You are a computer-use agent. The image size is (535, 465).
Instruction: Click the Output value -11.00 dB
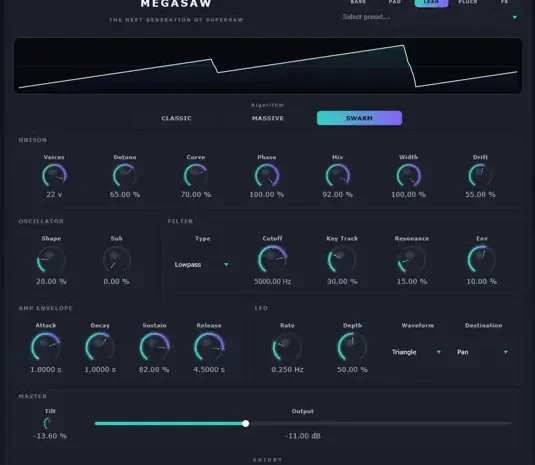click(x=303, y=436)
